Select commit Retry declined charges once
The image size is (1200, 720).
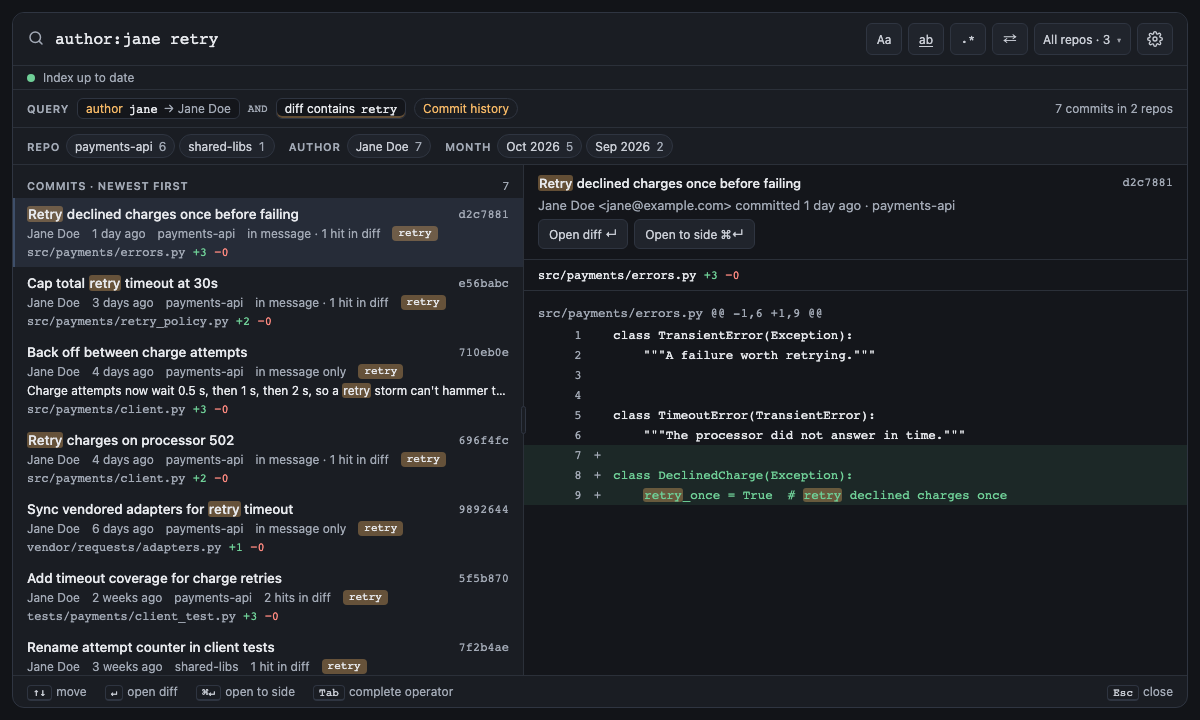(268, 232)
